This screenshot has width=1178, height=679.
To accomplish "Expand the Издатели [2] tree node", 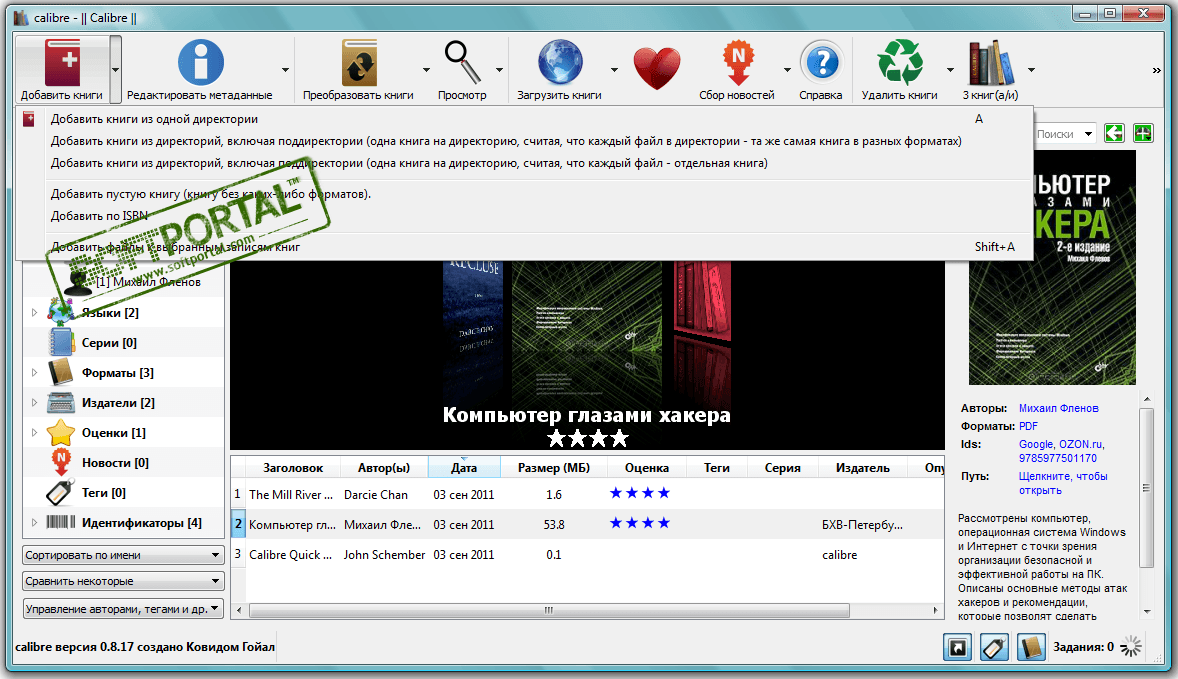I will [x=34, y=403].
